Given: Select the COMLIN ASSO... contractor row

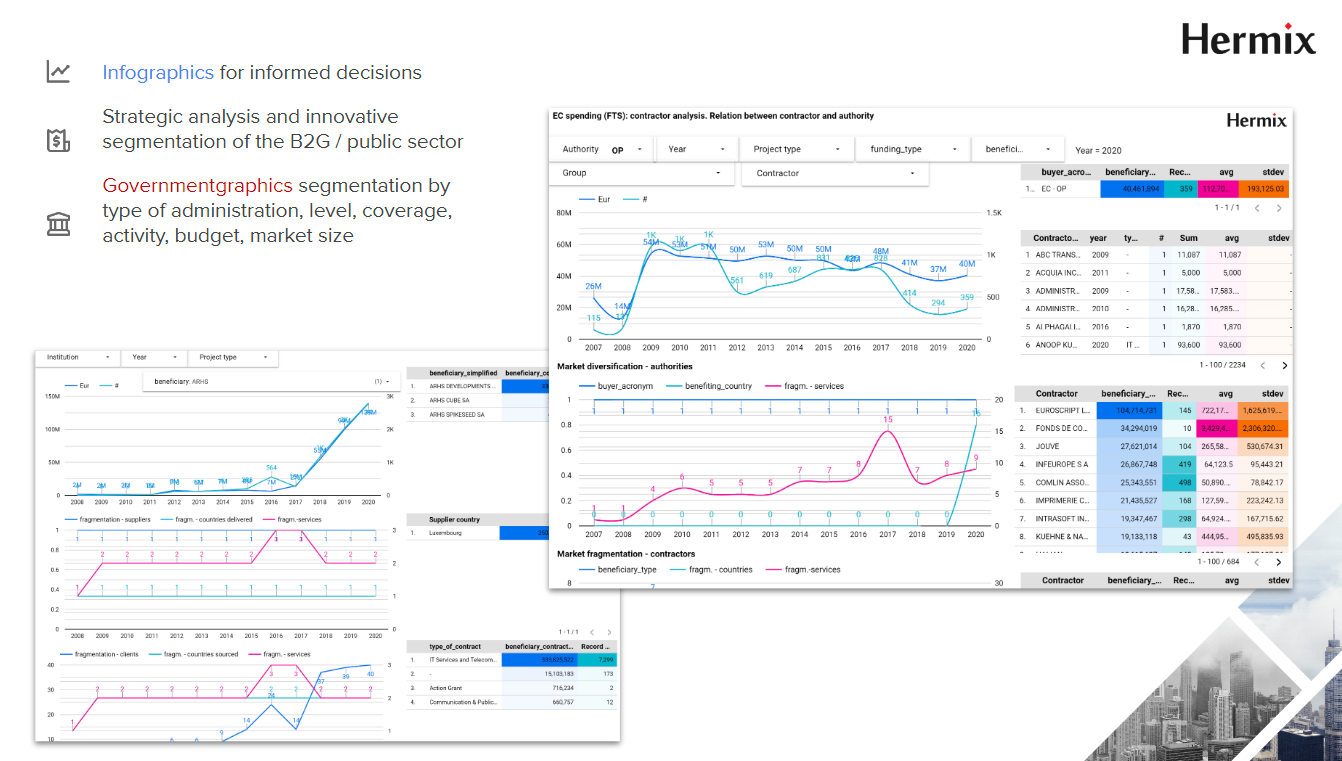Looking at the screenshot, I should tap(1153, 482).
